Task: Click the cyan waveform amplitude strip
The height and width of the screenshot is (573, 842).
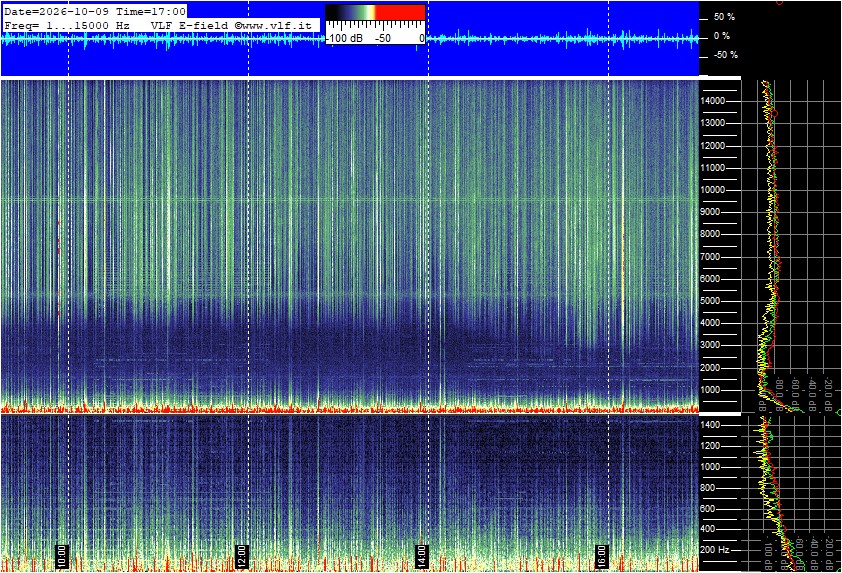Action: pos(349,39)
